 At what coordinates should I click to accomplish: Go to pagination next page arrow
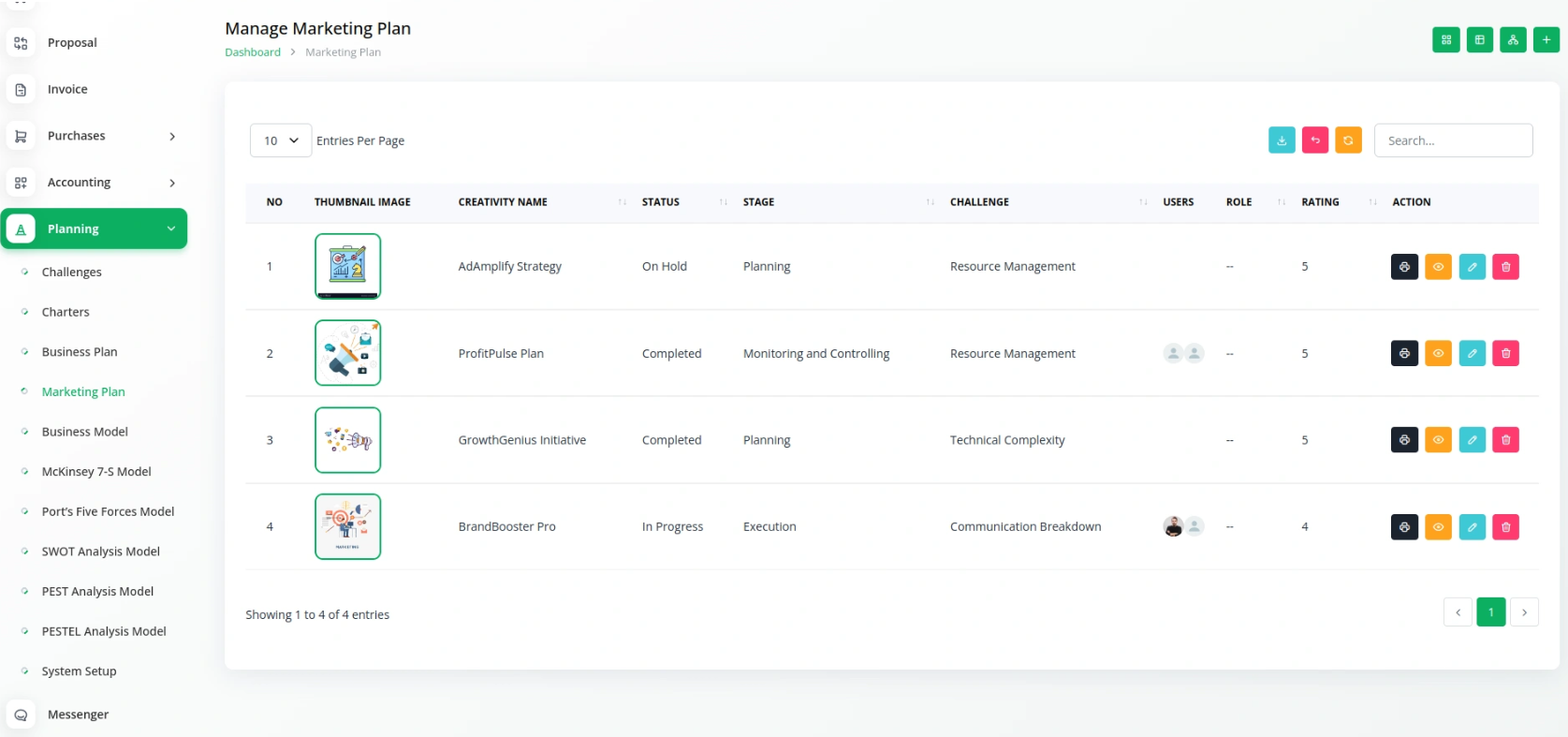click(1524, 612)
